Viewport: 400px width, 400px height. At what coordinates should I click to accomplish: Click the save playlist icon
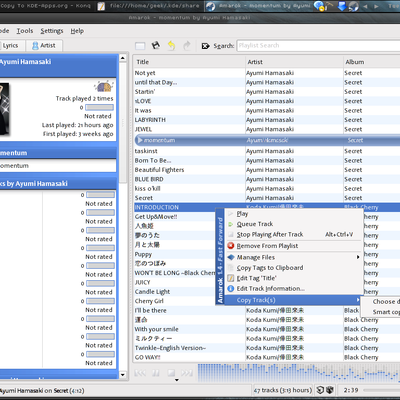(x=156, y=45)
